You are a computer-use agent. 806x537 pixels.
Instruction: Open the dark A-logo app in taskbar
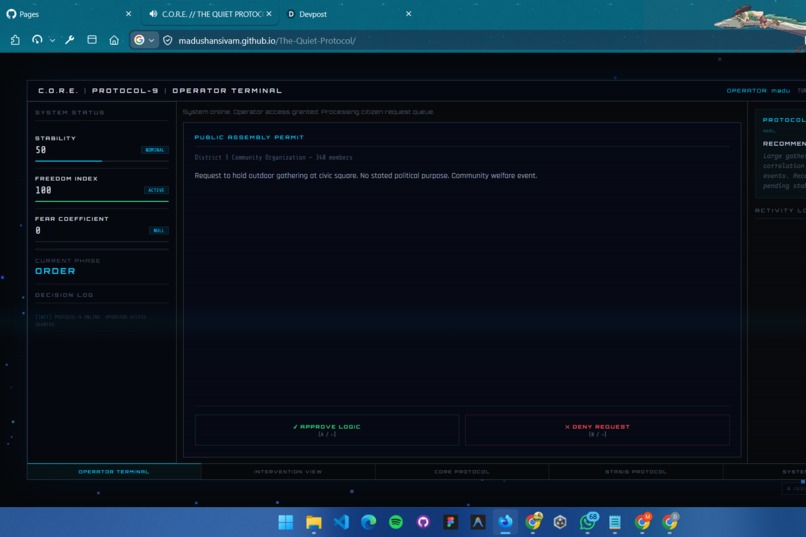coord(478,522)
